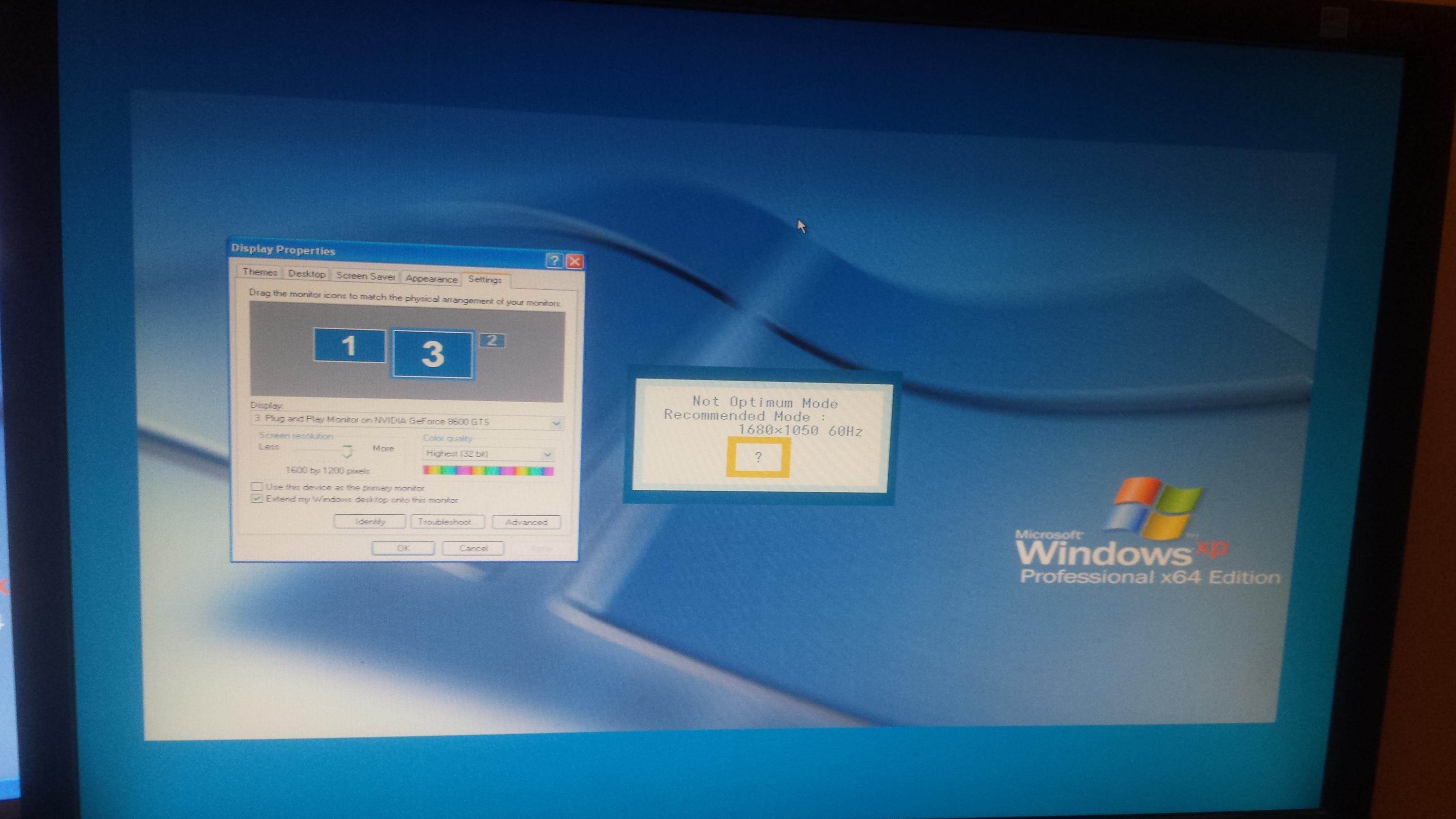
Task: Open the Troubleshoot button
Action: [447, 522]
